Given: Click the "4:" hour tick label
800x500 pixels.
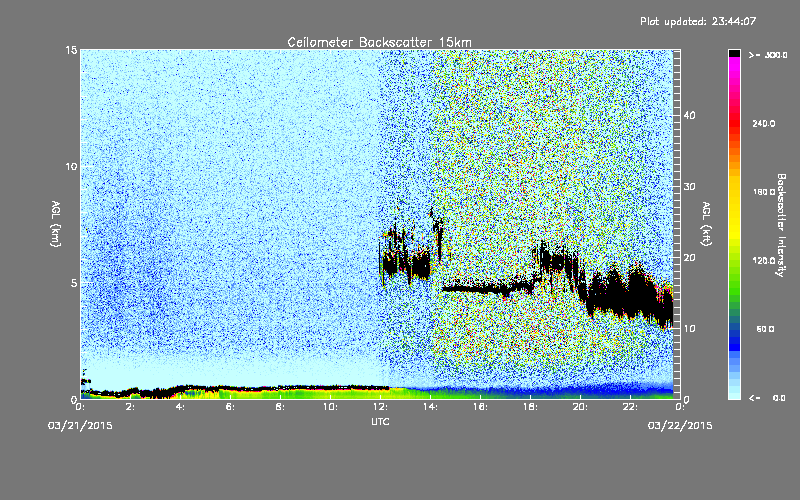Looking at the screenshot, I should click(x=180, y=407).
